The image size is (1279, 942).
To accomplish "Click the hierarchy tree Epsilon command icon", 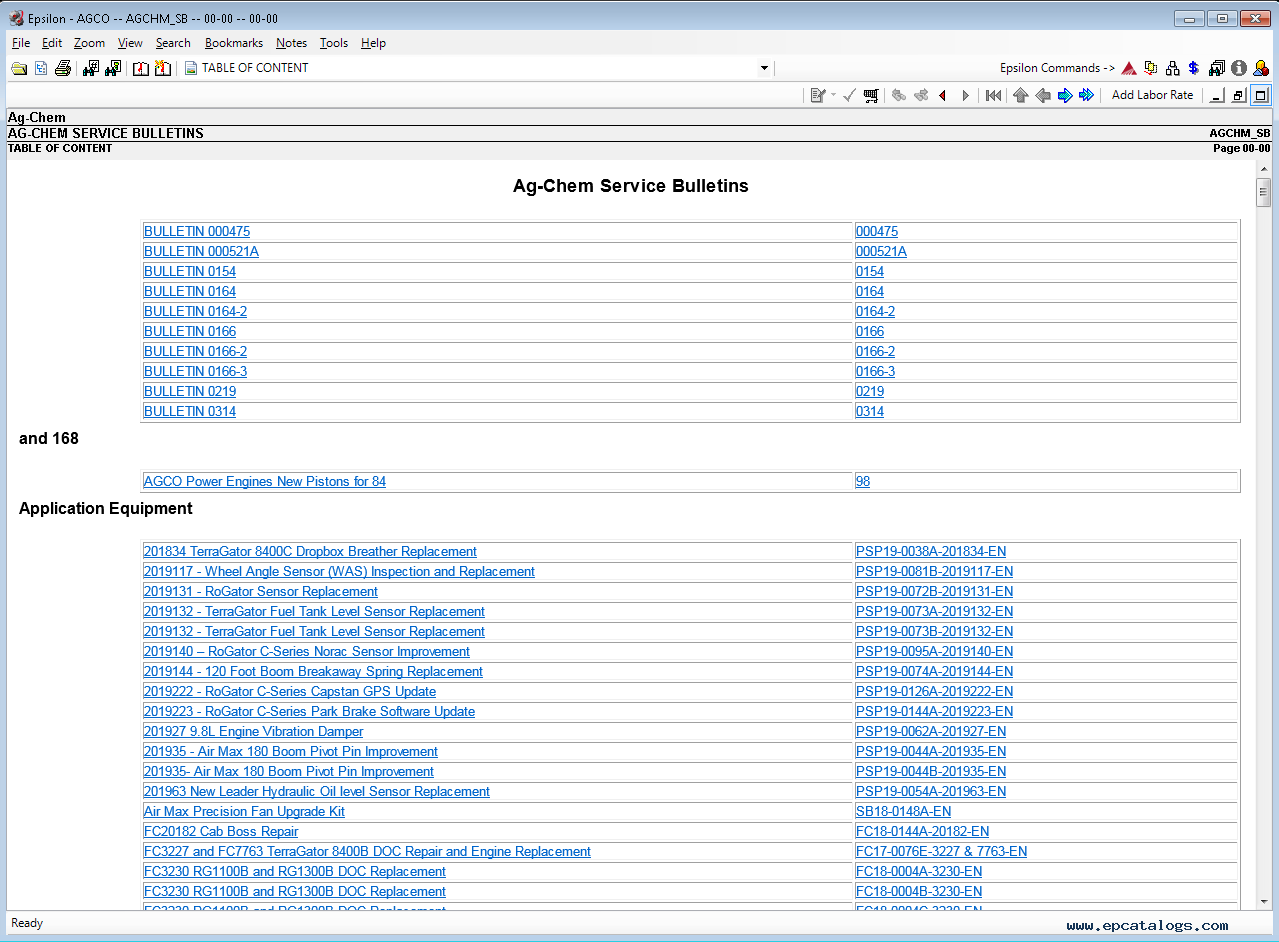I will point(1172,68).
